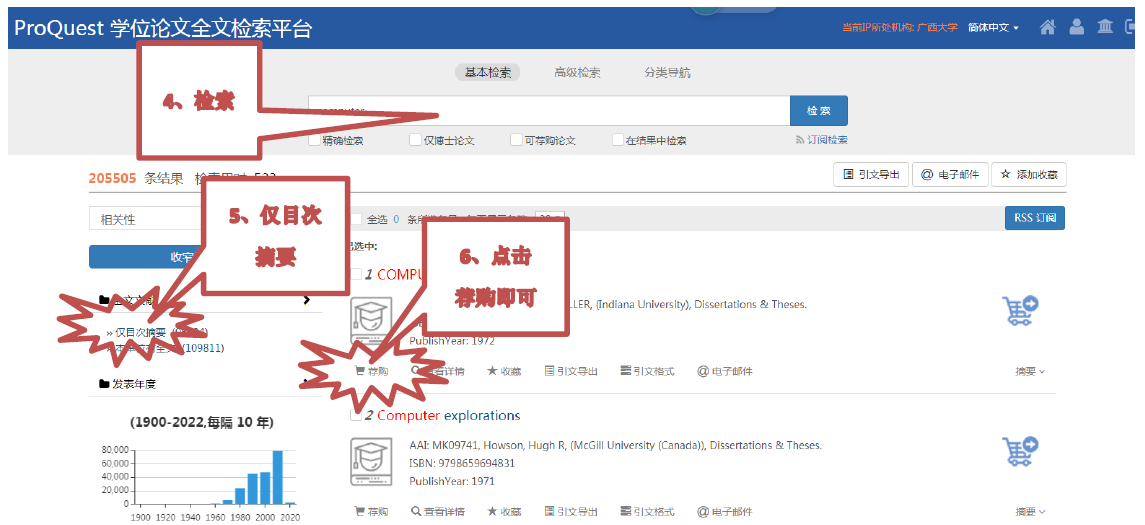Click the 添加收藏 button
This screenshot has width=1145, height=525.
(1029, 175)
